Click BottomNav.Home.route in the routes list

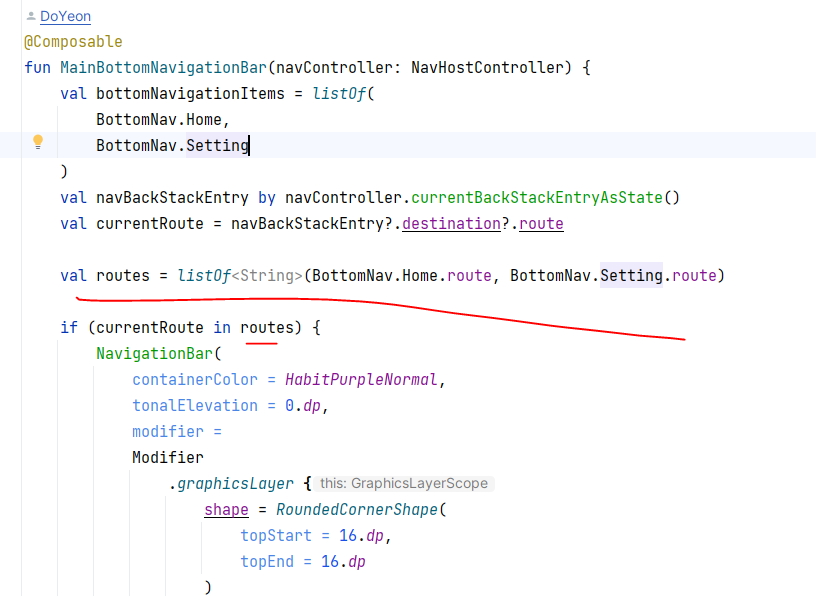point(402,276)
